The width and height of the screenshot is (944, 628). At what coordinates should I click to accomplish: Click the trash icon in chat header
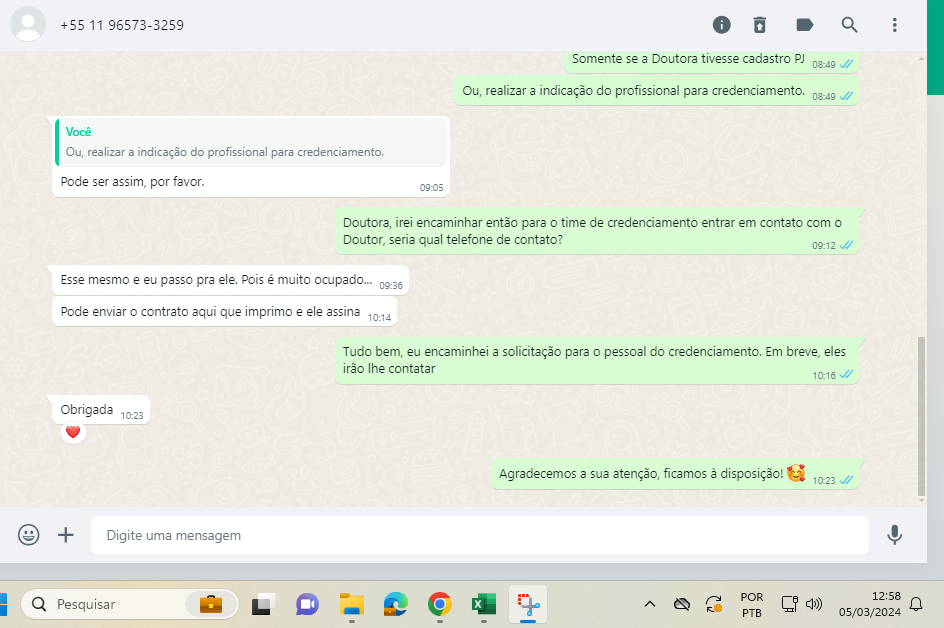tap(760, 25)
